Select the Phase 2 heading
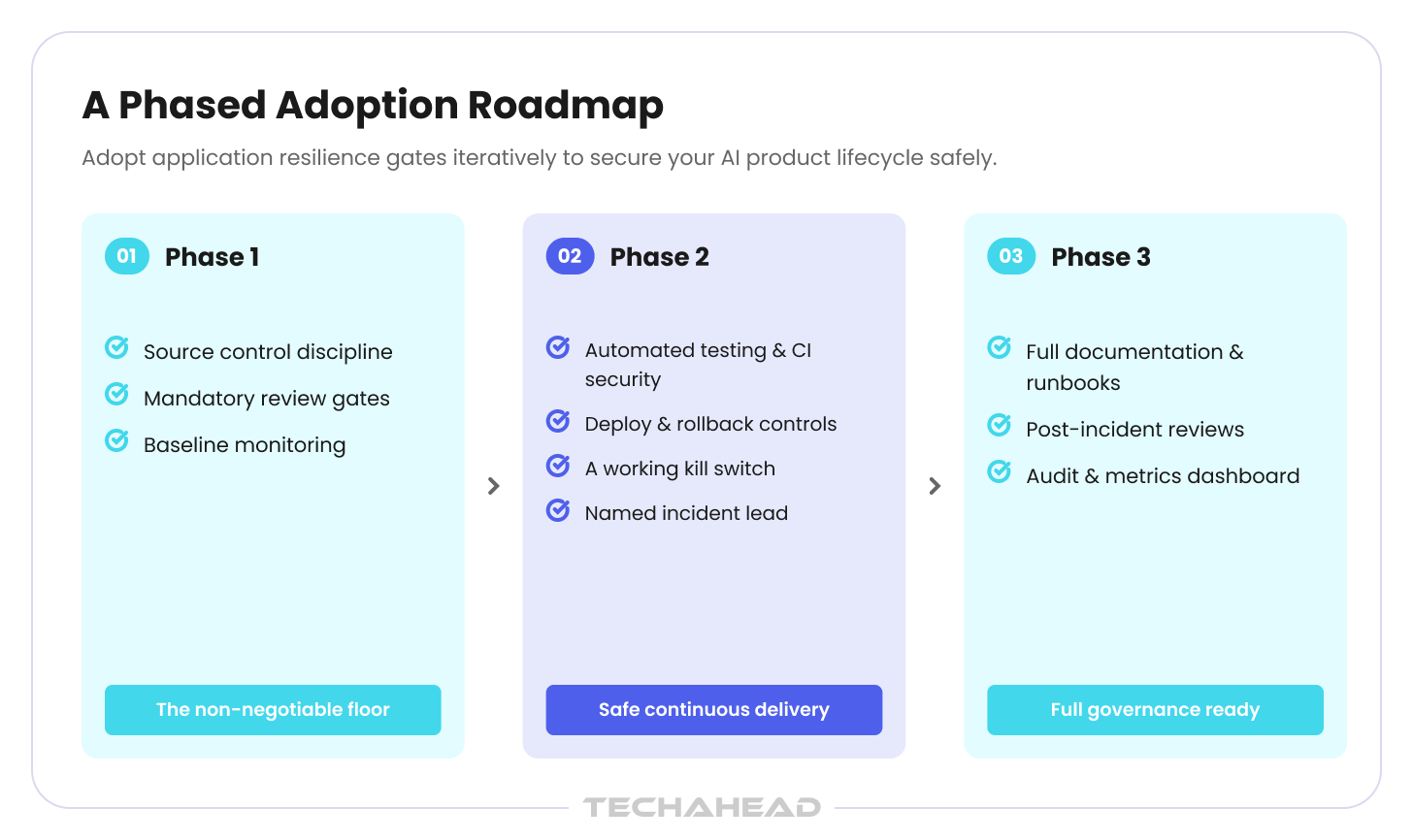 660,257
